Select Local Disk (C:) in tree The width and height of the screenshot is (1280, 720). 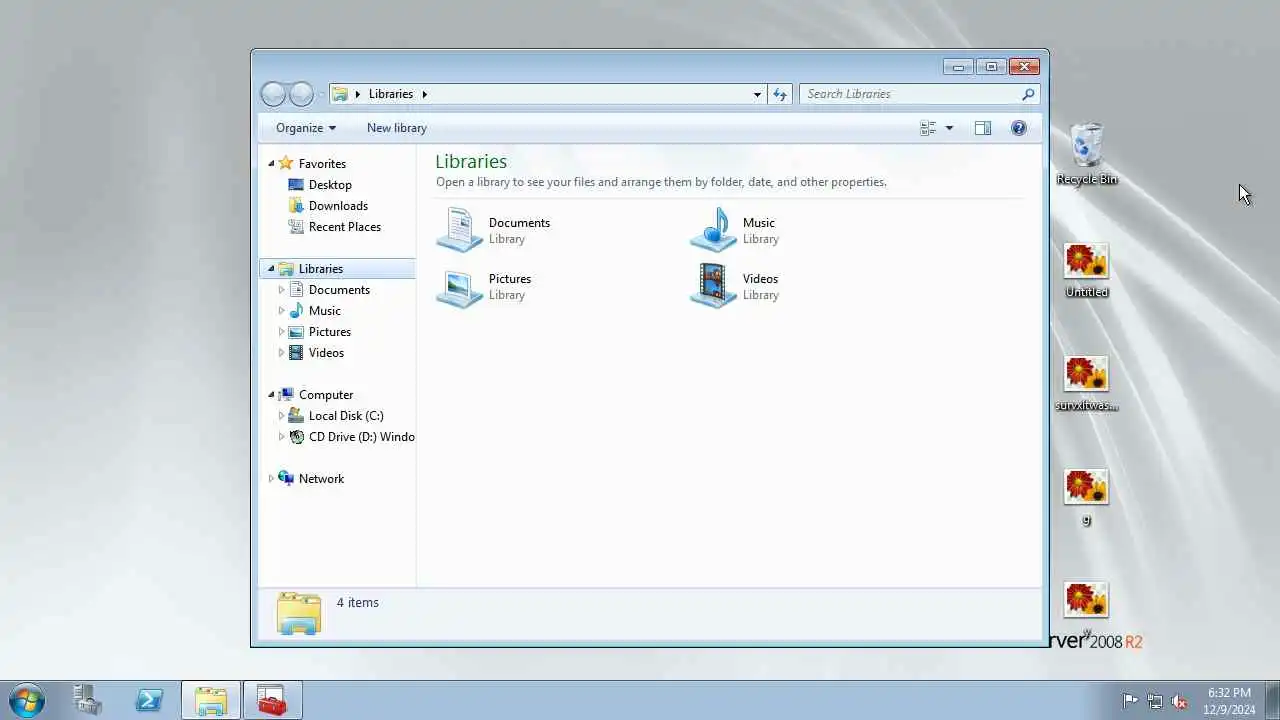pyautogui.click(x=346, y=416)
